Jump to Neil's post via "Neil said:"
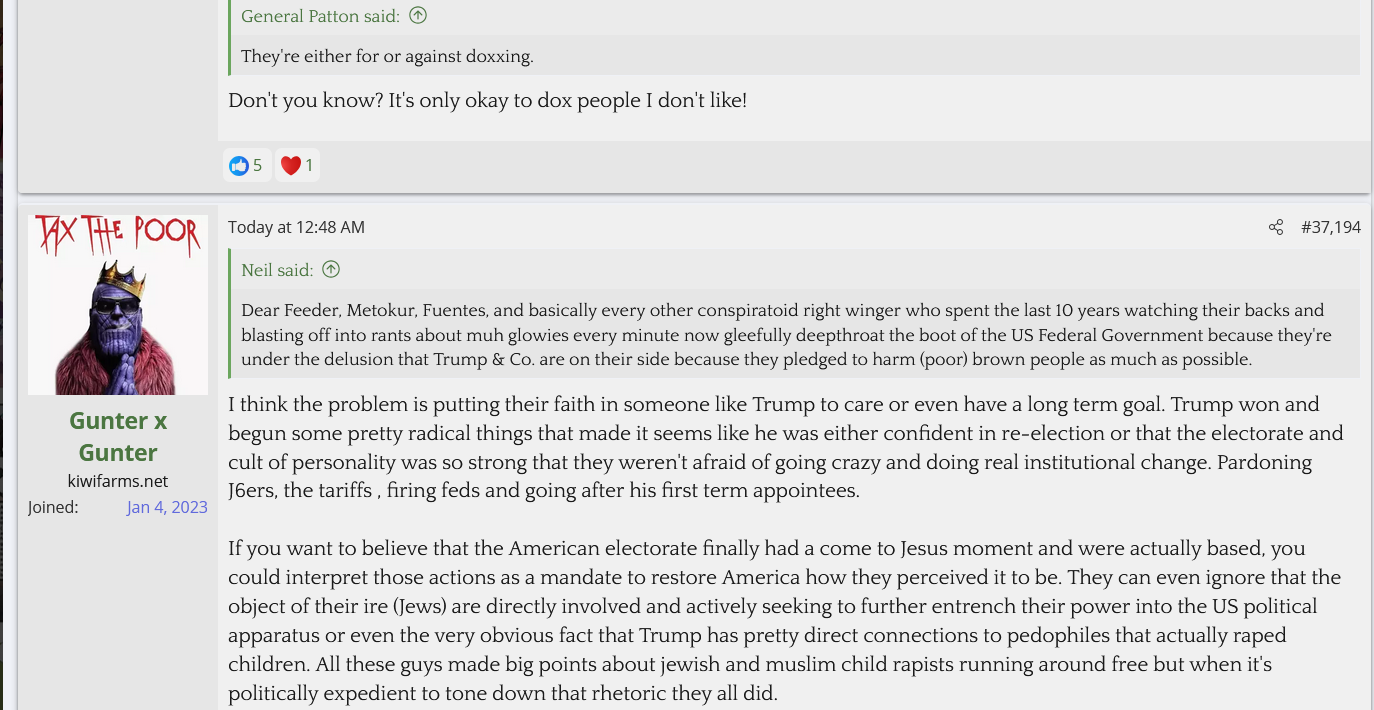Screen dimensions: 1374x710 tap(277, 270)
